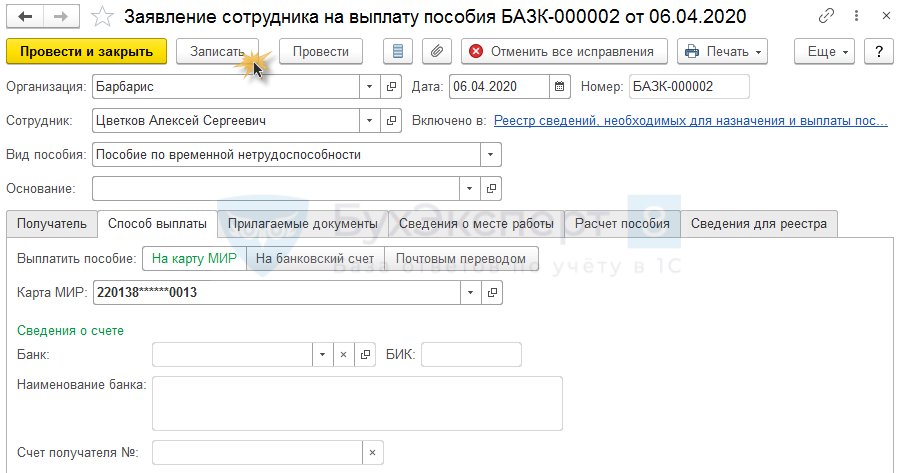Viewport: 899px width, 473px height.
Task: Open the calendar picker for Дата field
Action: pyautogui.click(x=560, y=87)
